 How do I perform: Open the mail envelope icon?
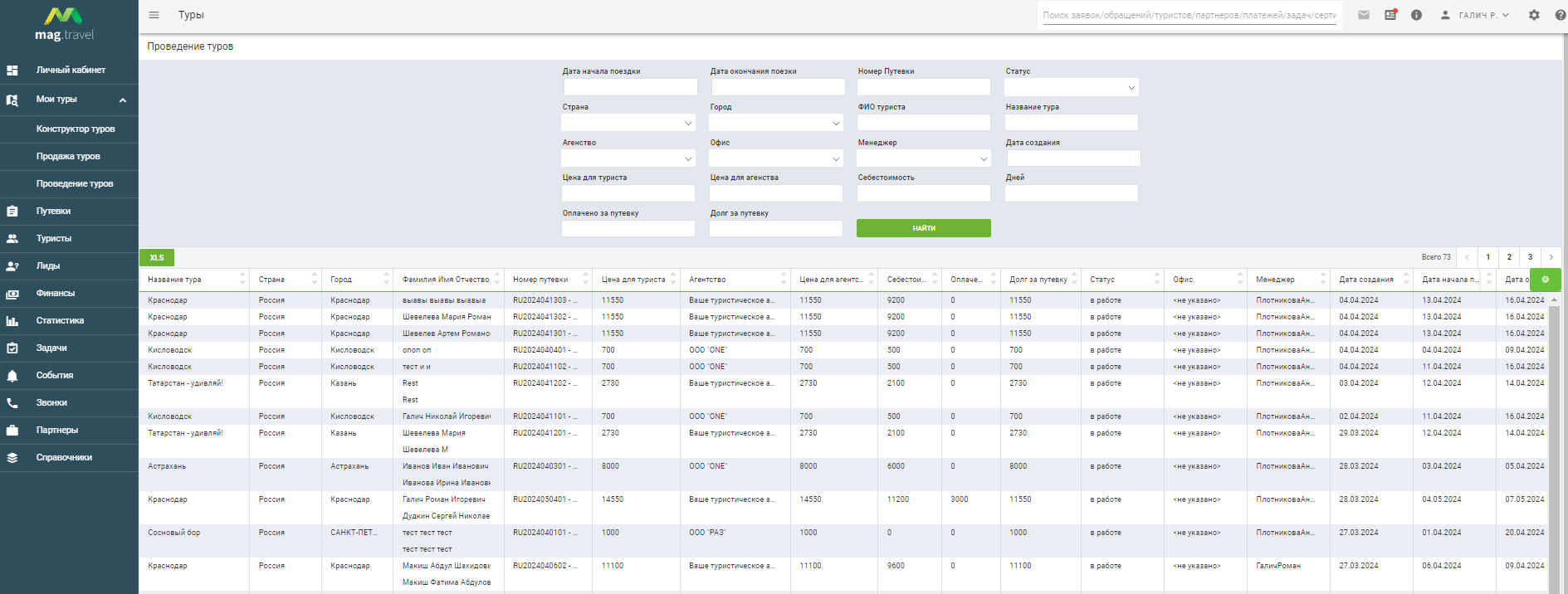pos(1364,15)
